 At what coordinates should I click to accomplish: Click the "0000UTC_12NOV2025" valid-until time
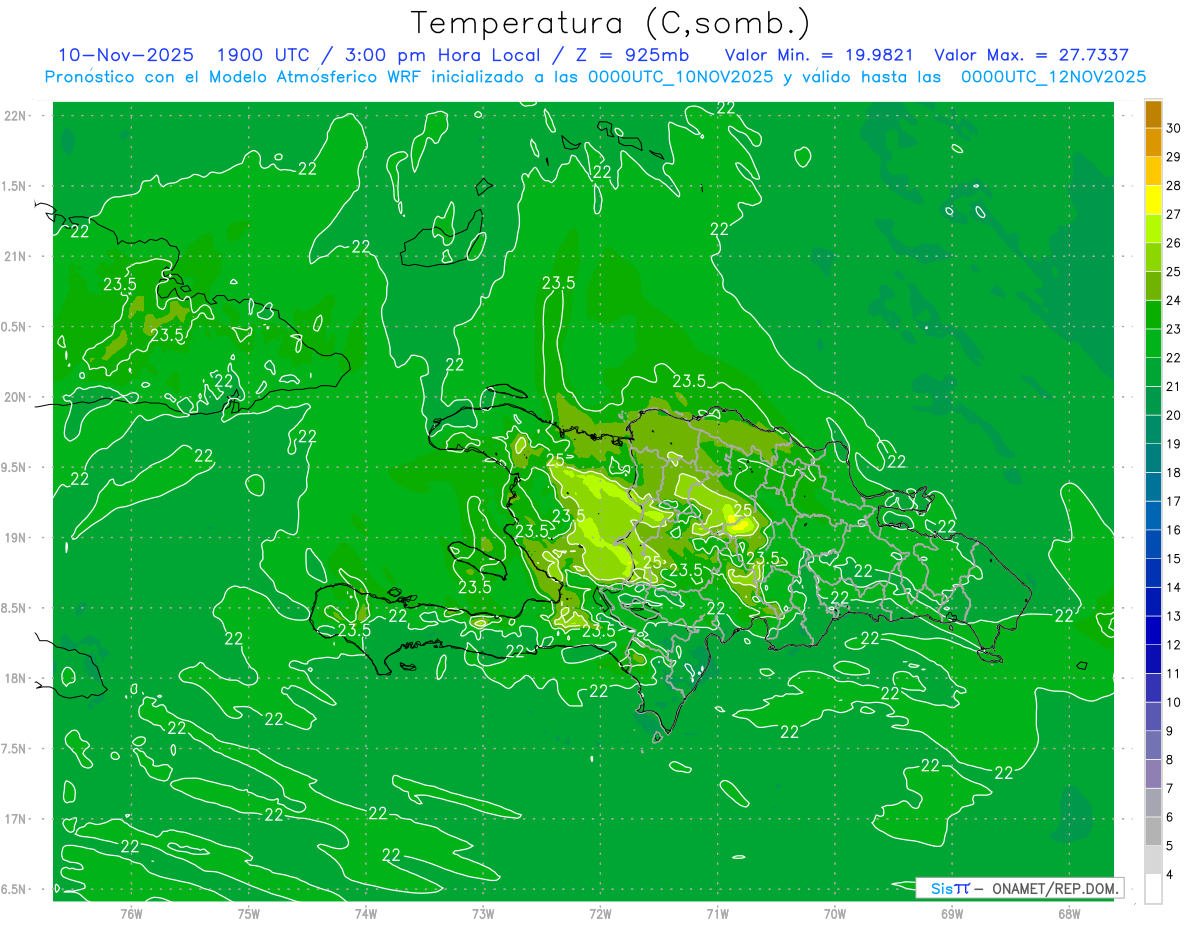click(x=1053, y=77)
